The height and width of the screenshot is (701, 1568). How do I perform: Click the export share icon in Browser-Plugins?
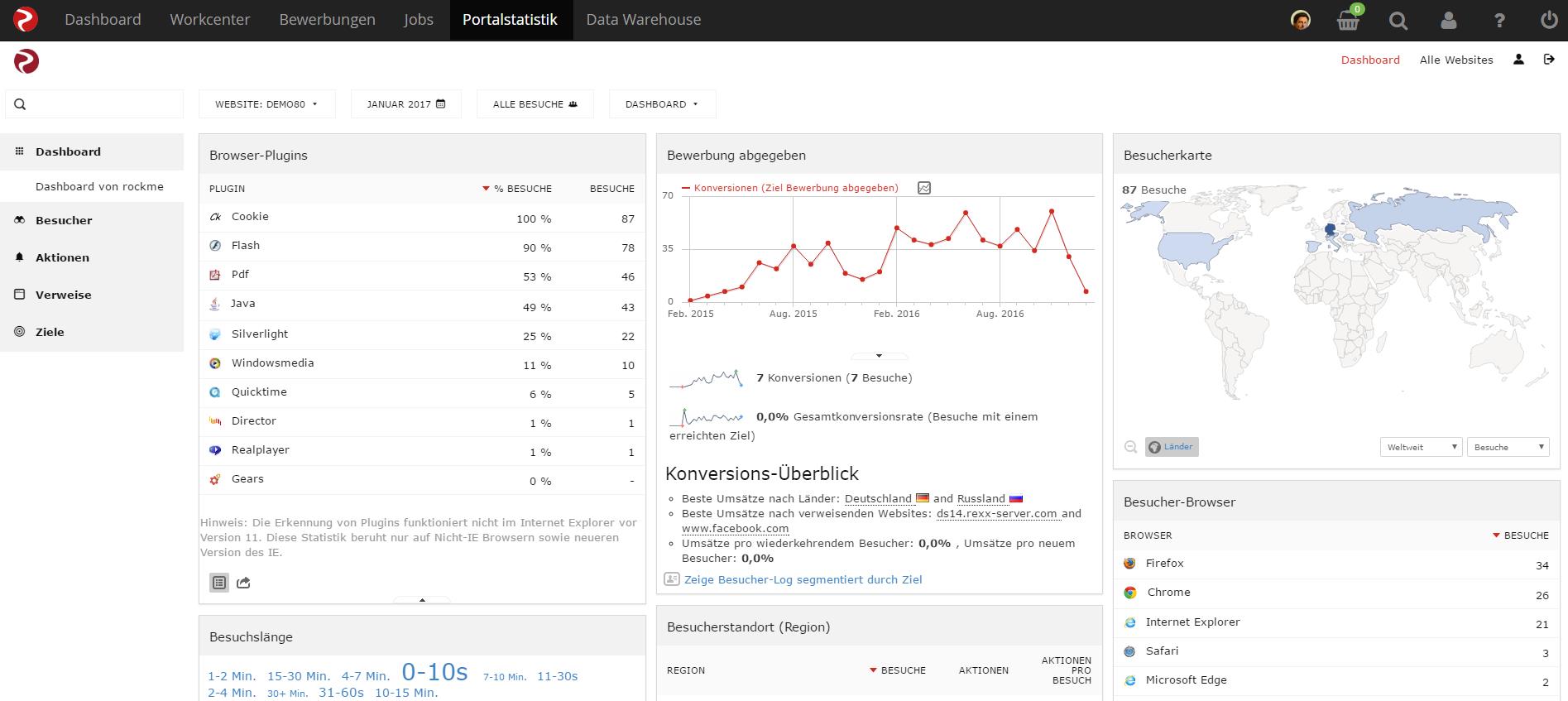pyautogui.click(x=243, y=583)
